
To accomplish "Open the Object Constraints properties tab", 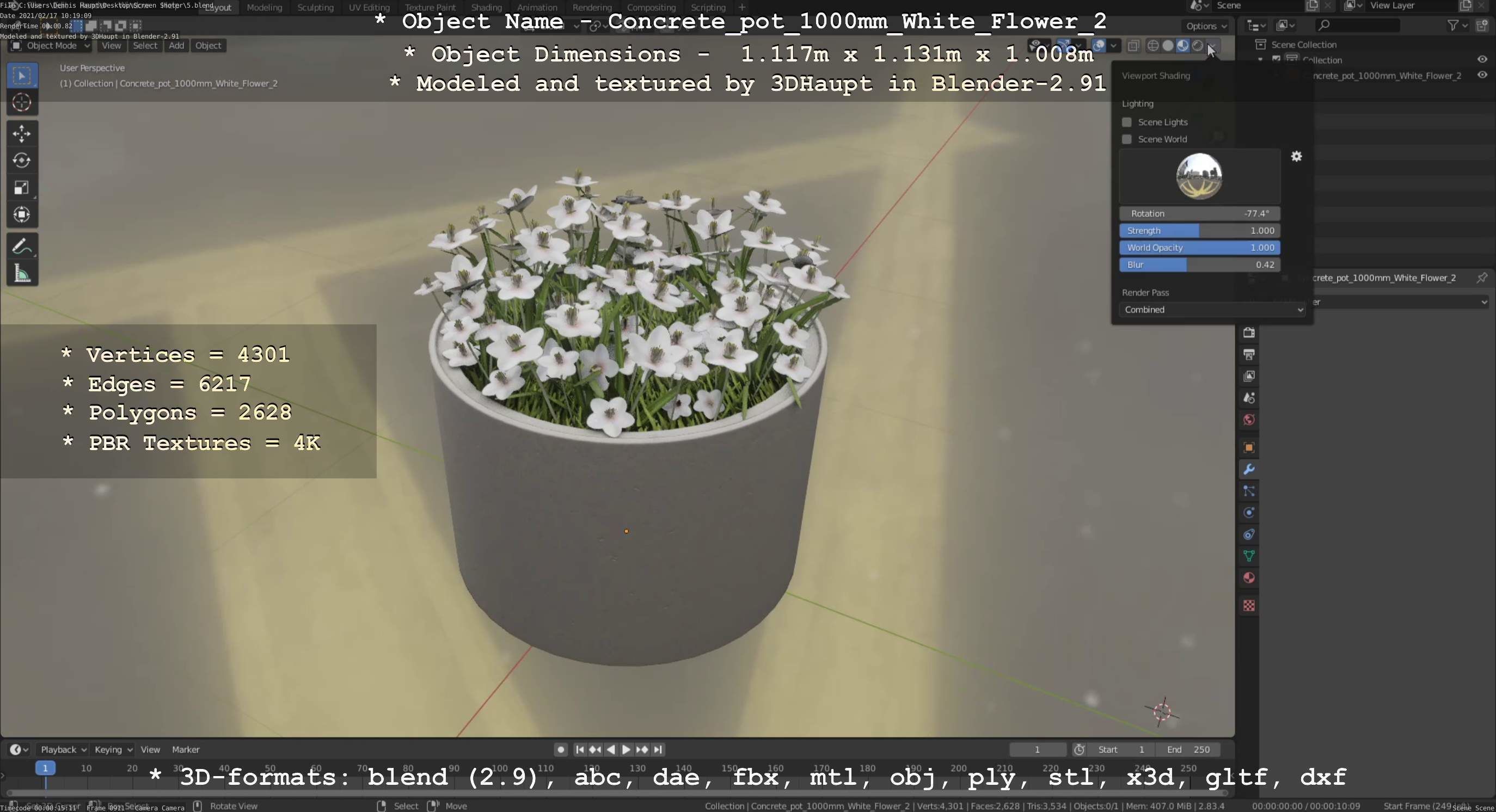I will click(1249, 534).
